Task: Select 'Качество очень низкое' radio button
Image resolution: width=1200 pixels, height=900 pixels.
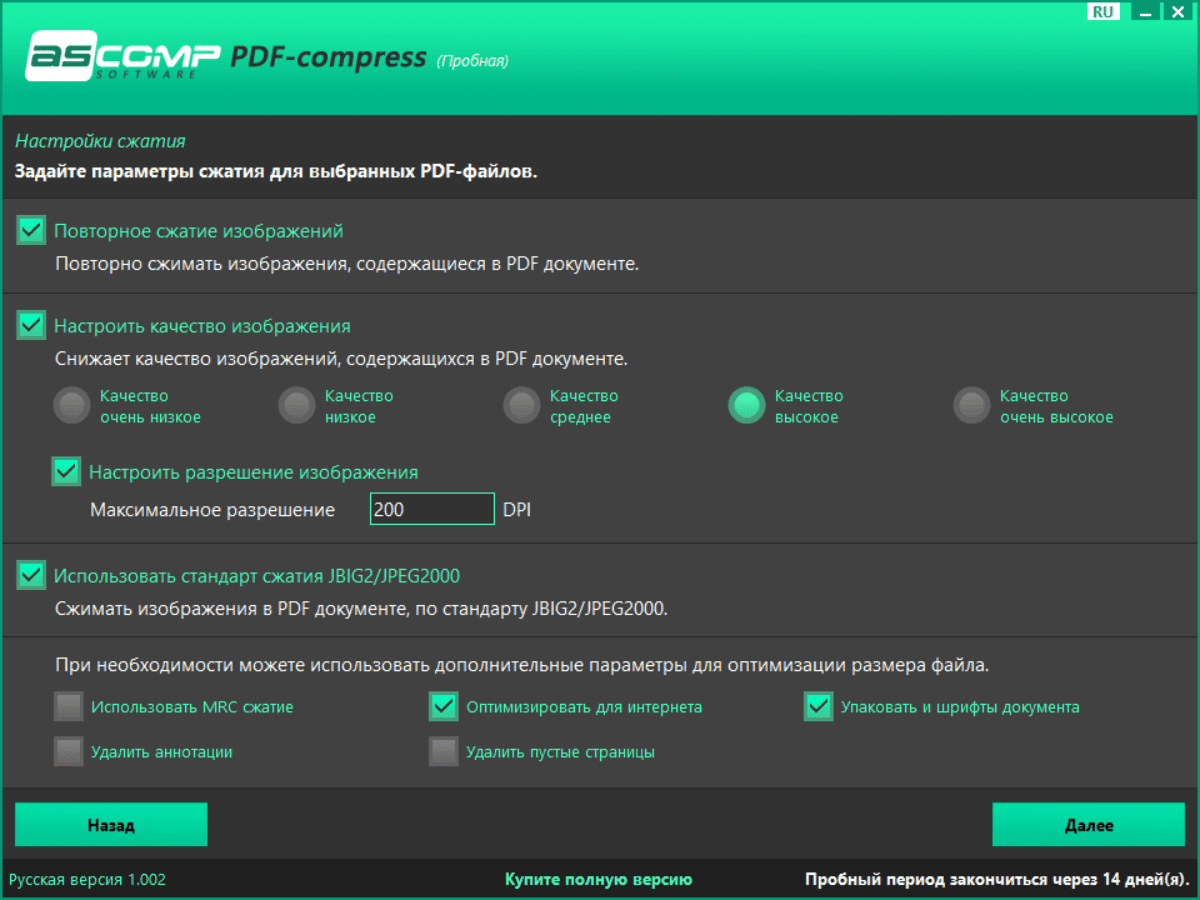Action: pos(71,406)
